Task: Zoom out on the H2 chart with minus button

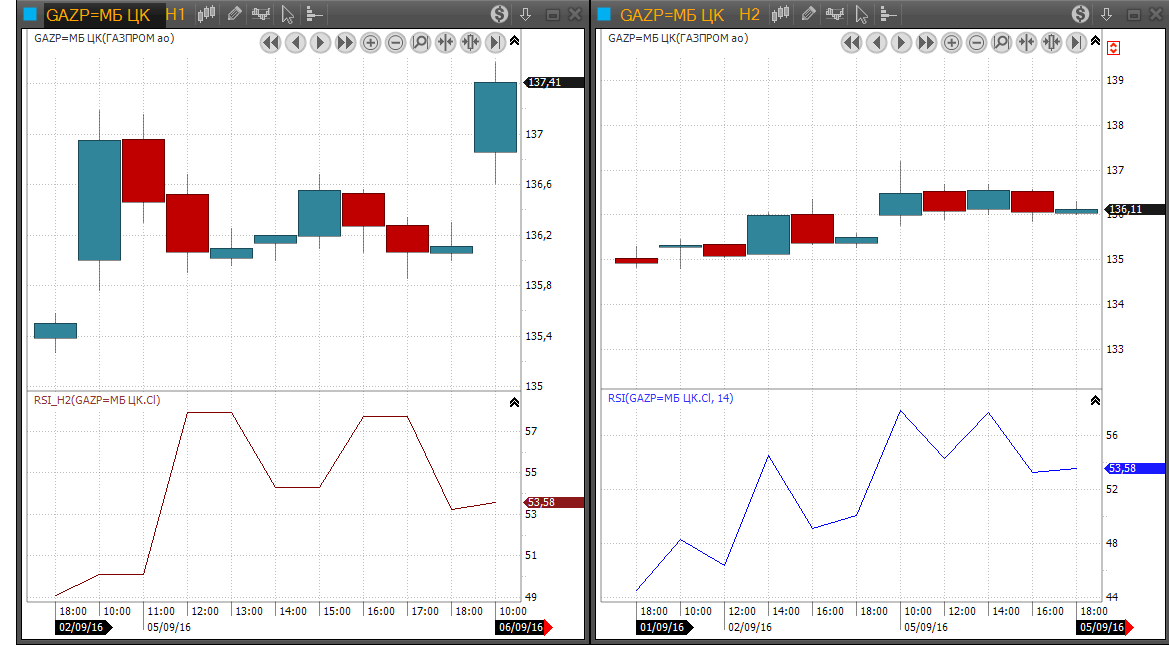Action: [976, 42]
